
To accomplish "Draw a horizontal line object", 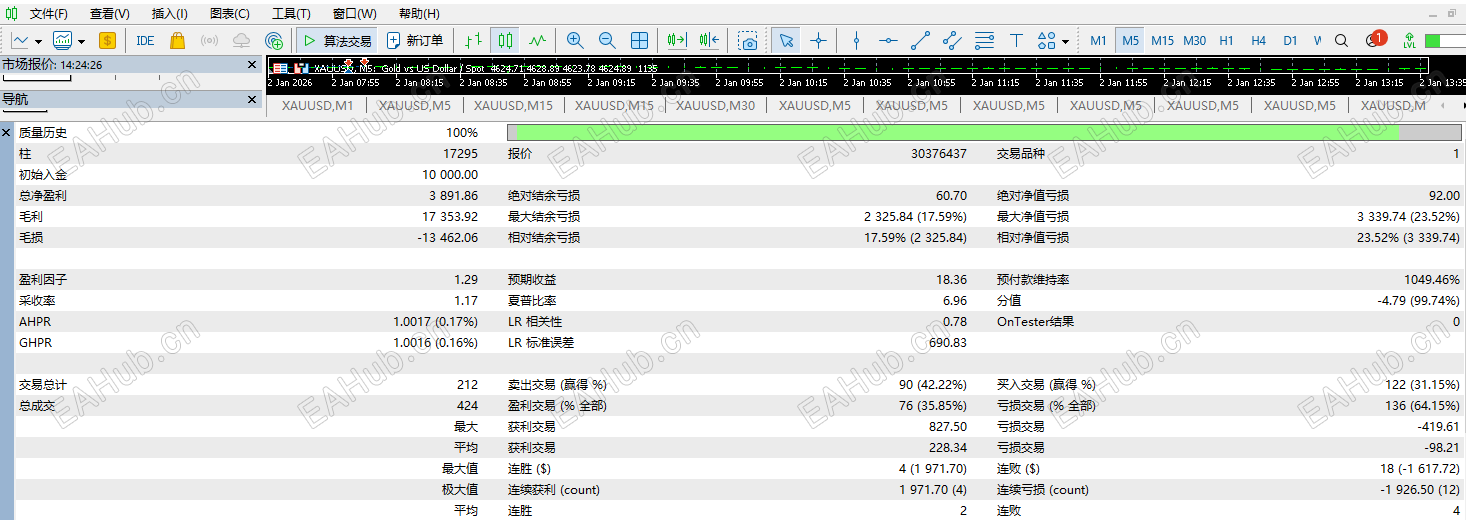I will pyautogui.click(x=888, y=41).
